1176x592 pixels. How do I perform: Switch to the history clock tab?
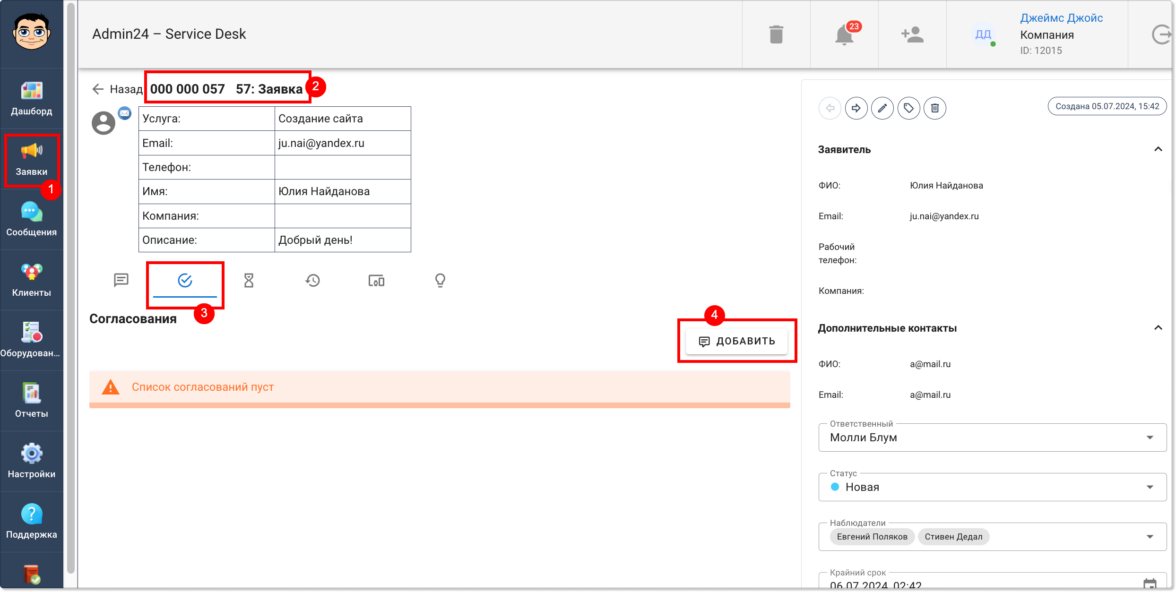tap(313, 280)
